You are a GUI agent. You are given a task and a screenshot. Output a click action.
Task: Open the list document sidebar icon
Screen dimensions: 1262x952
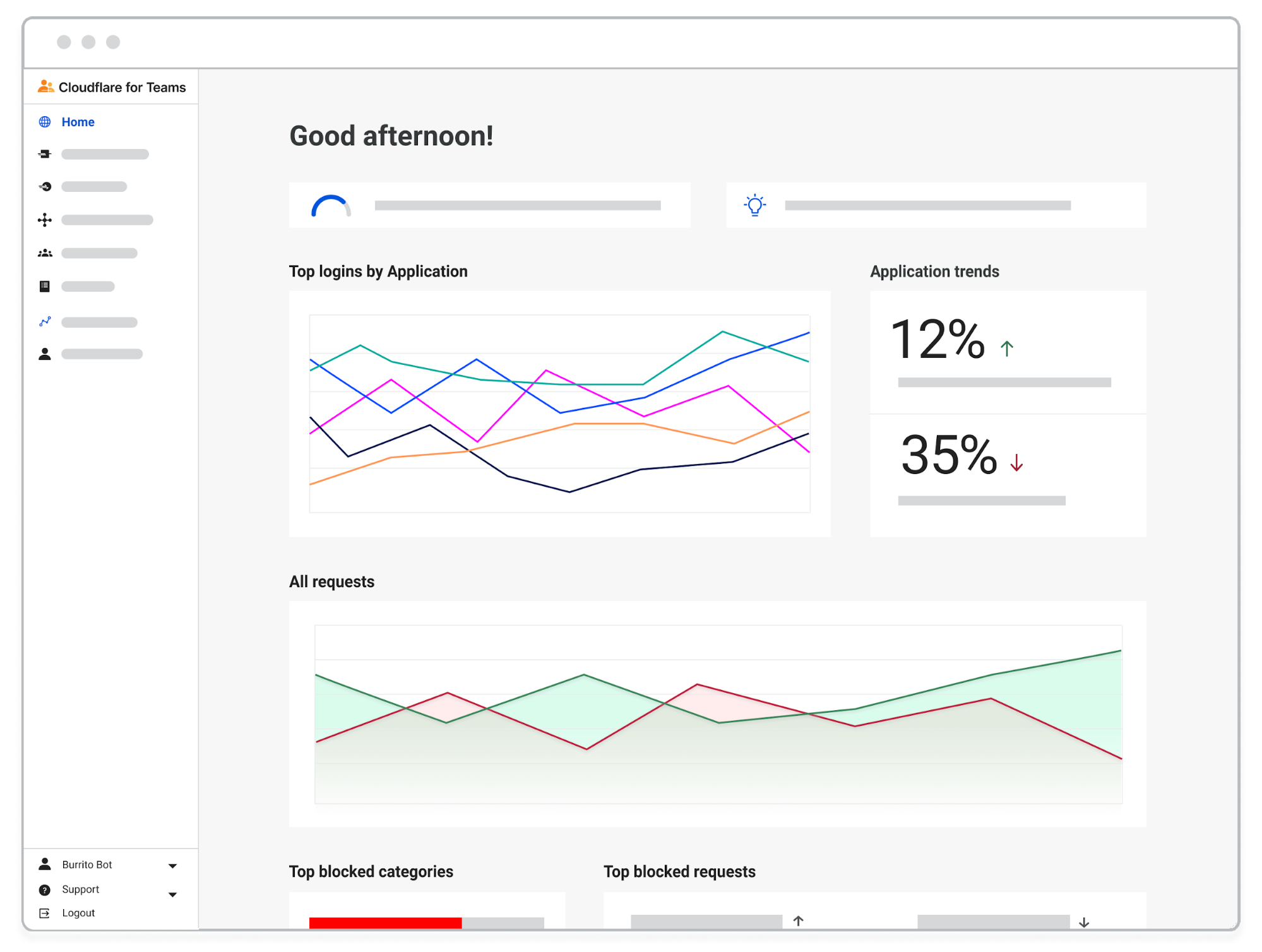pyautogui.click(x=45, y=287)
